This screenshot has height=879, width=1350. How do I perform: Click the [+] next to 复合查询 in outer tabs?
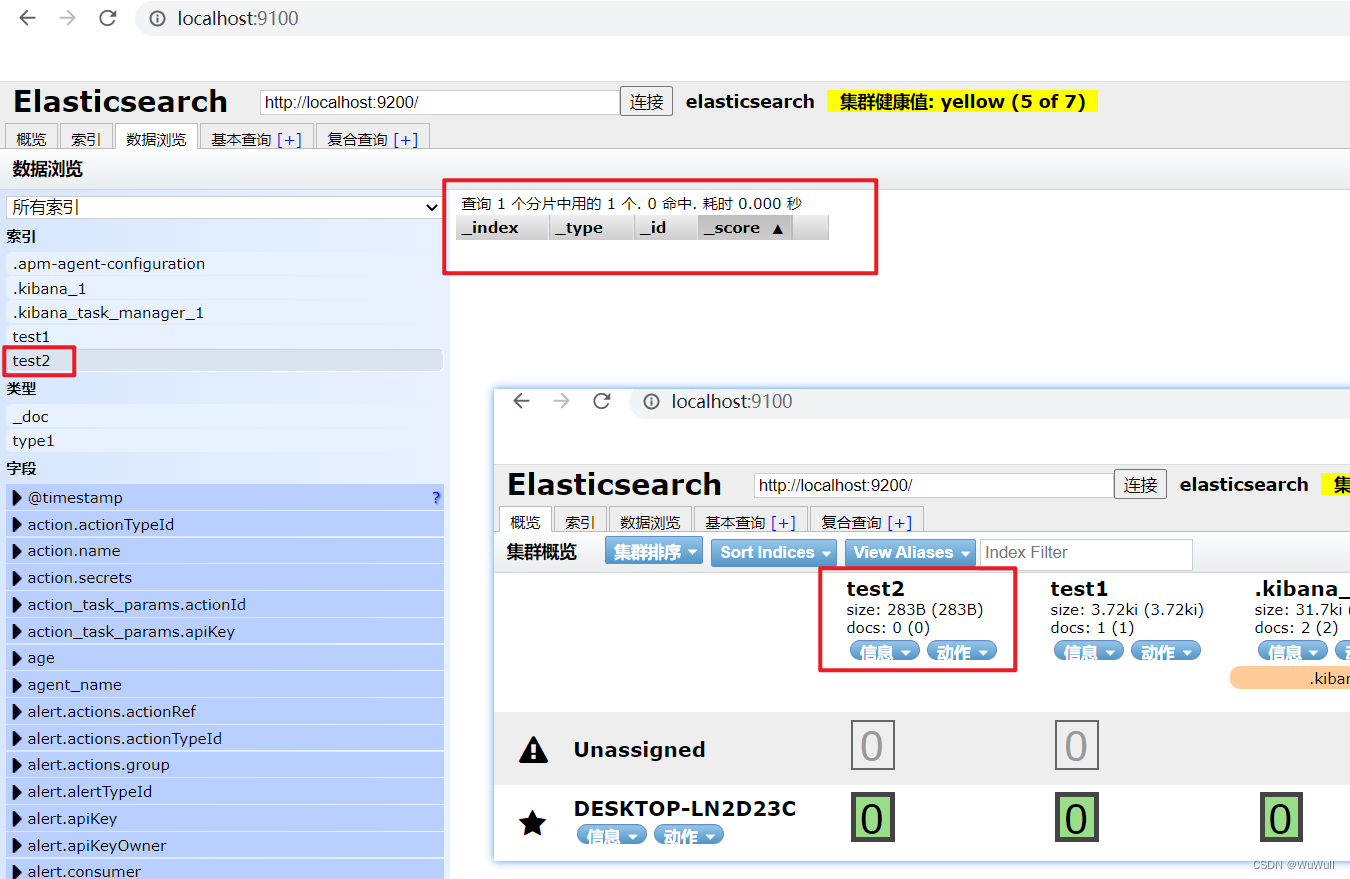[405, 140]
